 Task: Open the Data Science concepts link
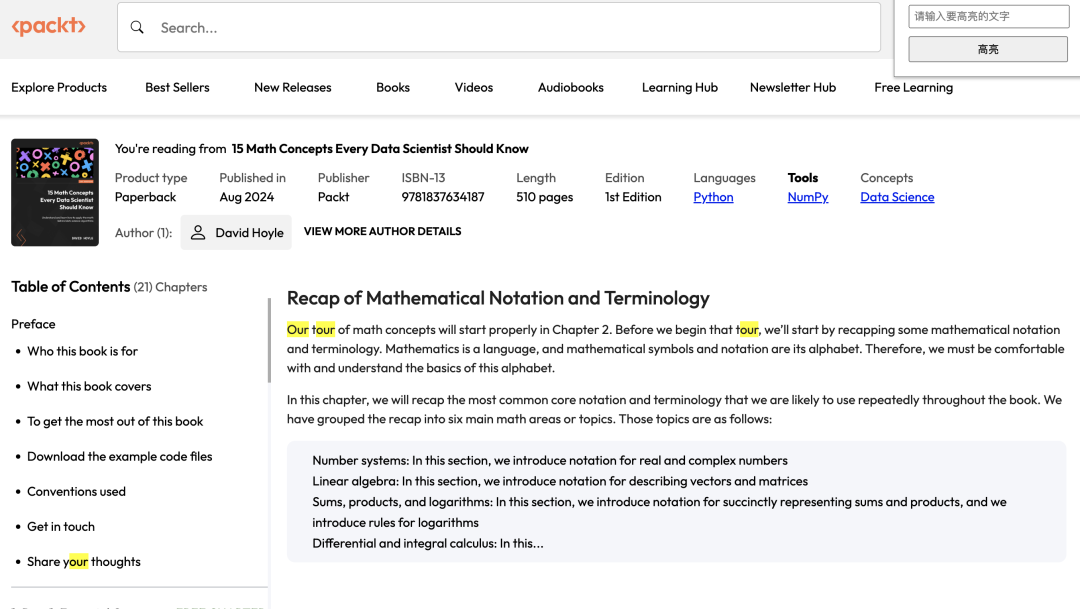pos(897,197)
